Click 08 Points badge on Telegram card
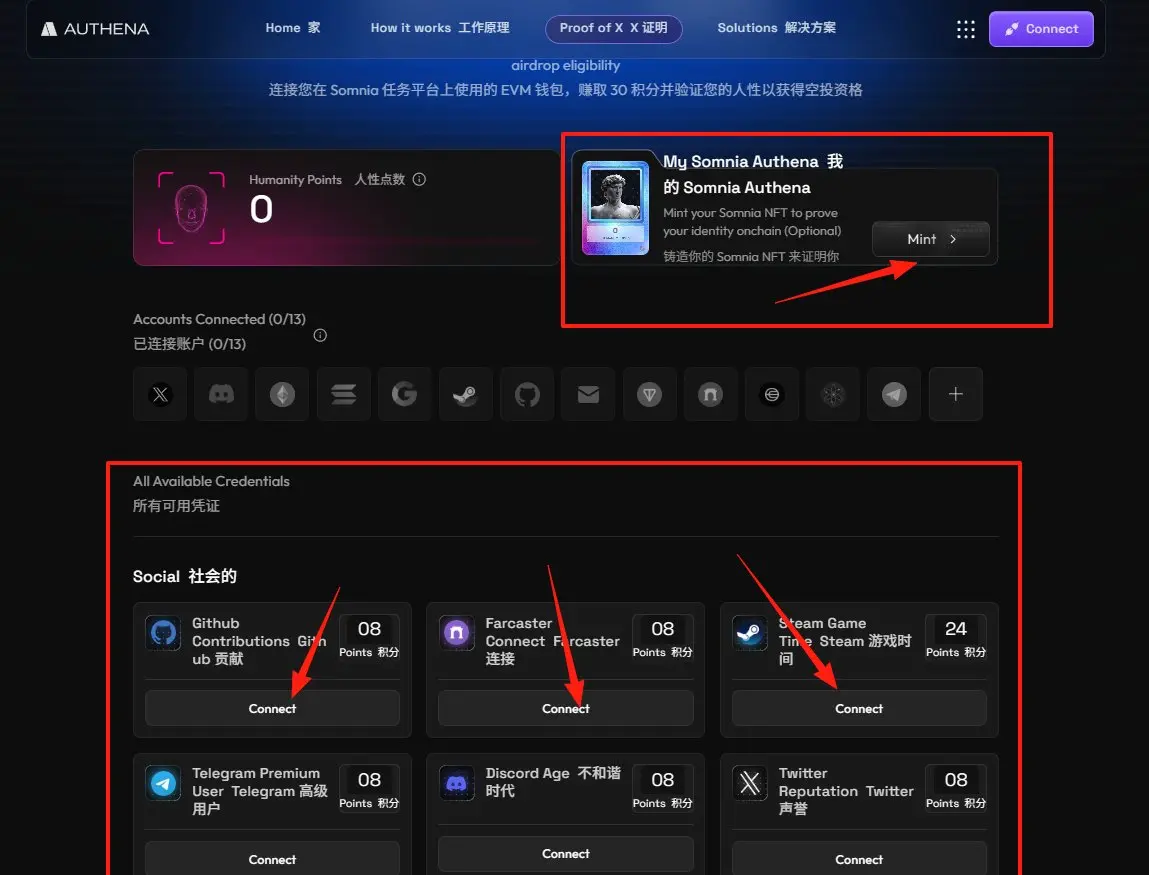The height and width of the screenshot is (875, 1149). click(369, 789)
